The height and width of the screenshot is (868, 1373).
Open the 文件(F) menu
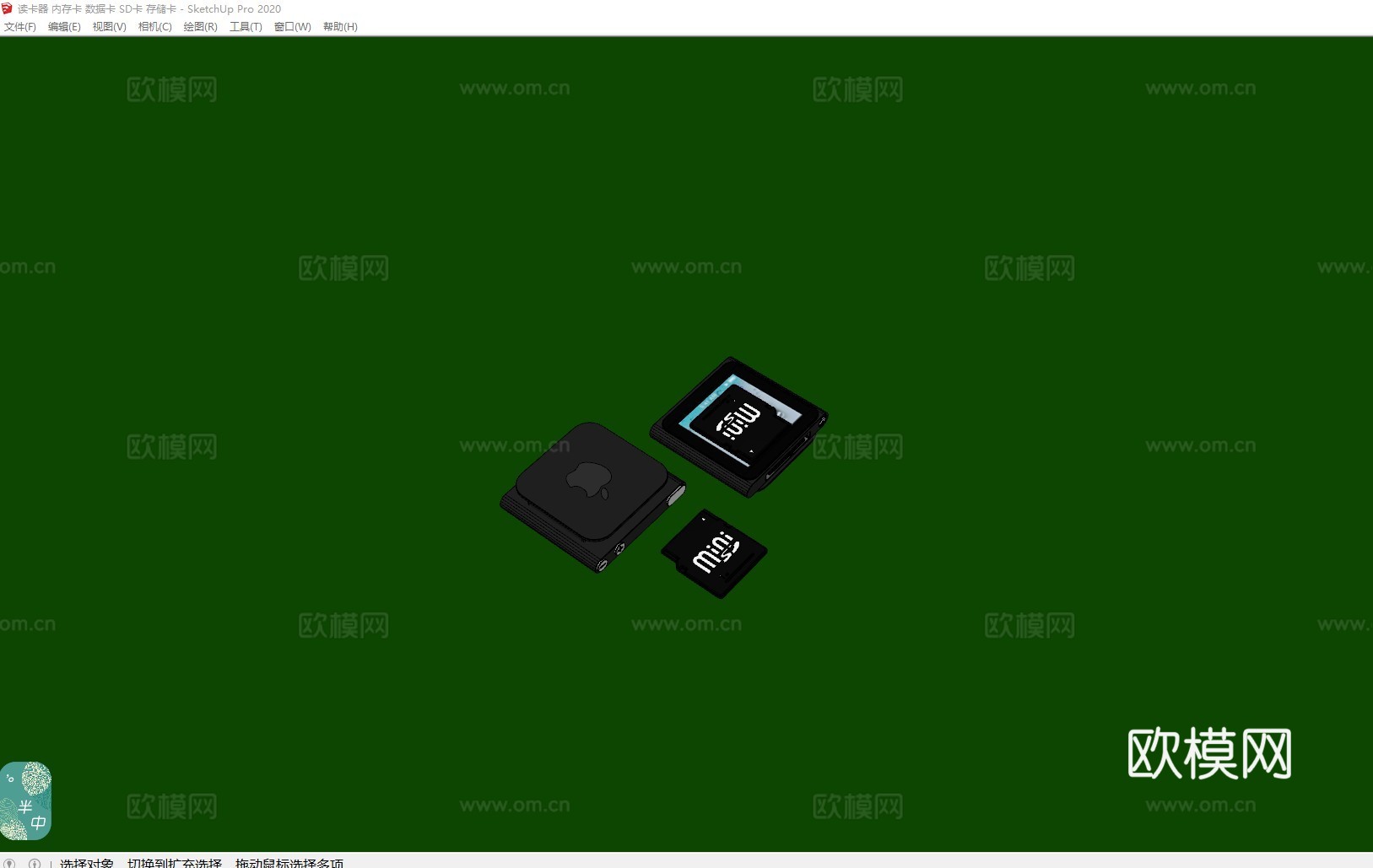pos(20,27)
